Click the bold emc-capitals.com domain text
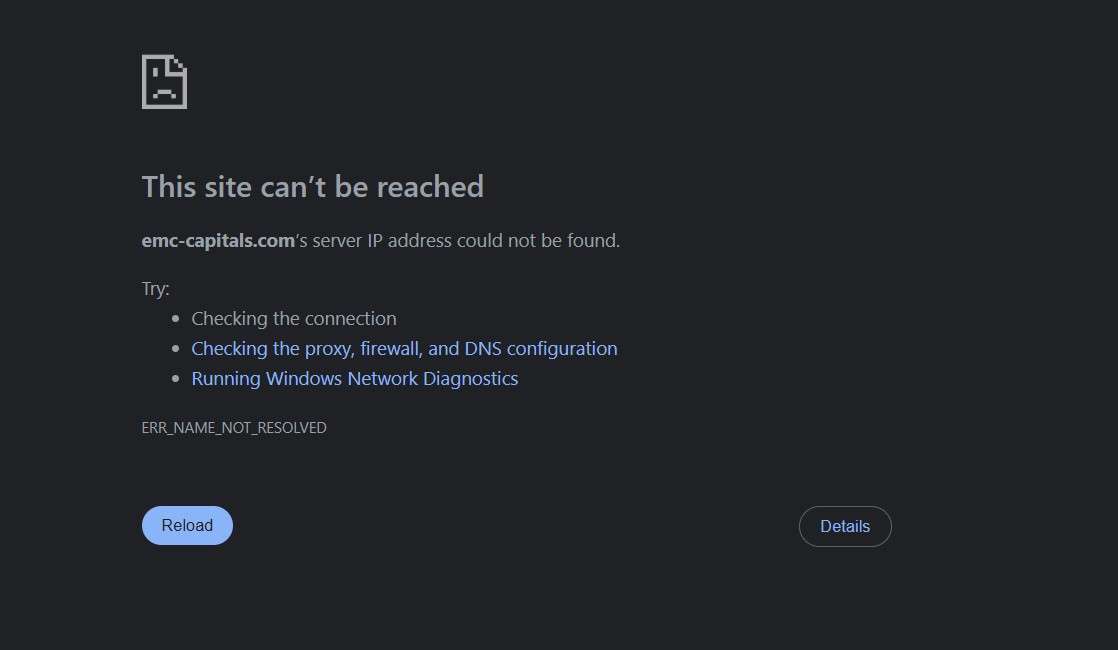 [x=218, y=241]
